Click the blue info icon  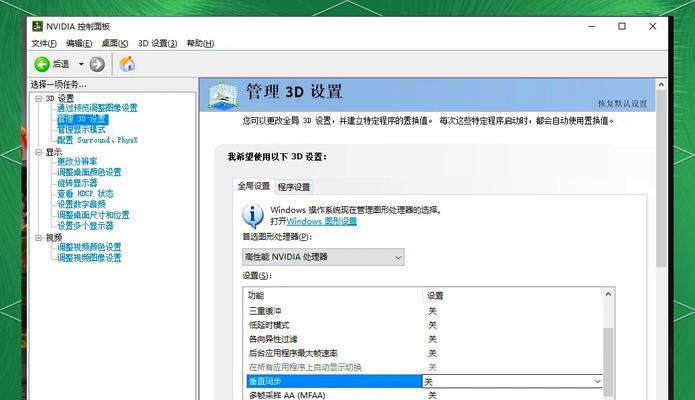tap(253, 216)
